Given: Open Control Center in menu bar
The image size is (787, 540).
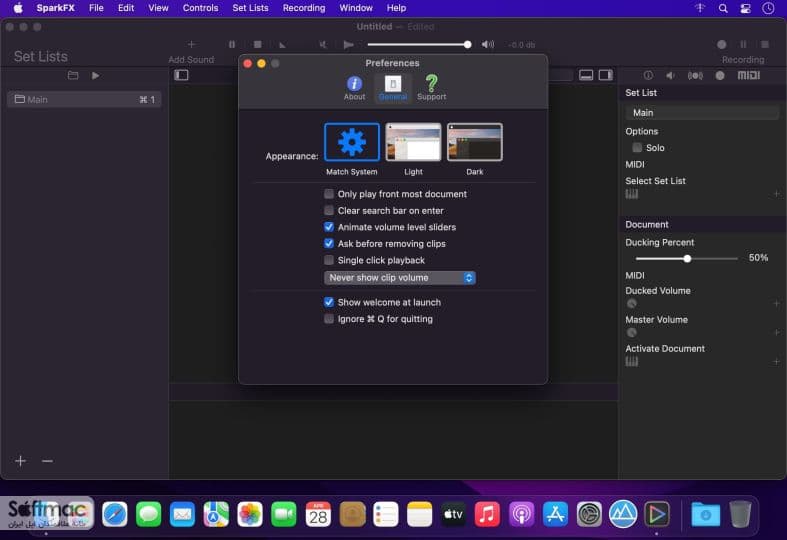Looking at the screenshot, I should [746, 8].
